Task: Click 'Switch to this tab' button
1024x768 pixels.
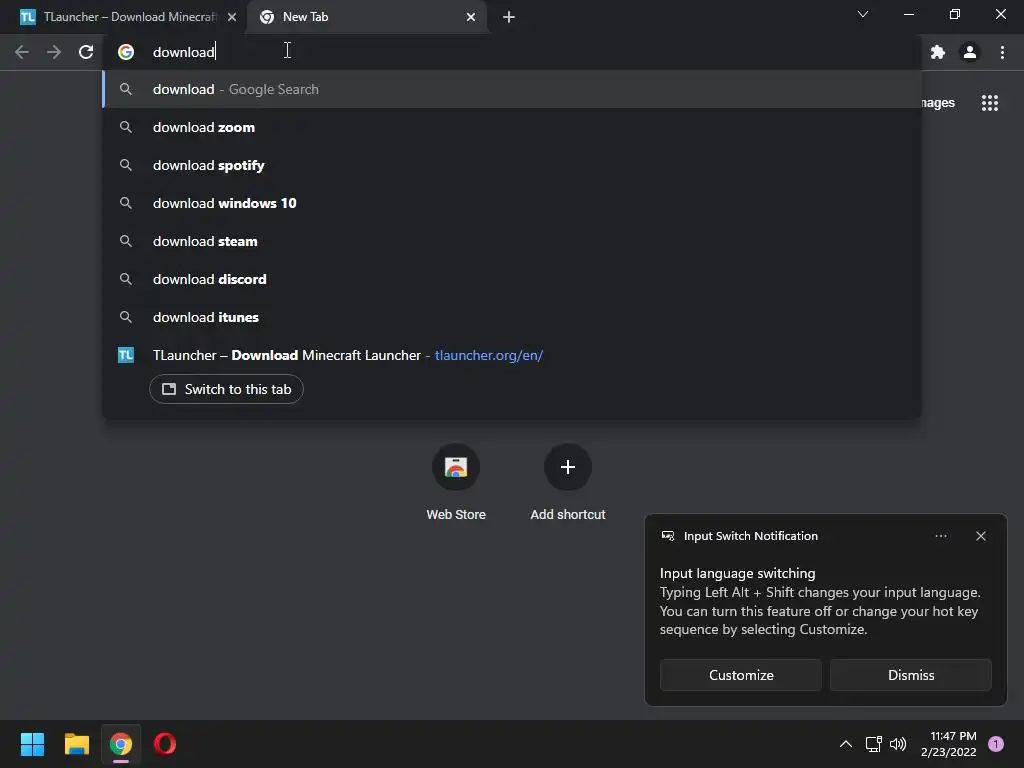Action: pos(226,389)
